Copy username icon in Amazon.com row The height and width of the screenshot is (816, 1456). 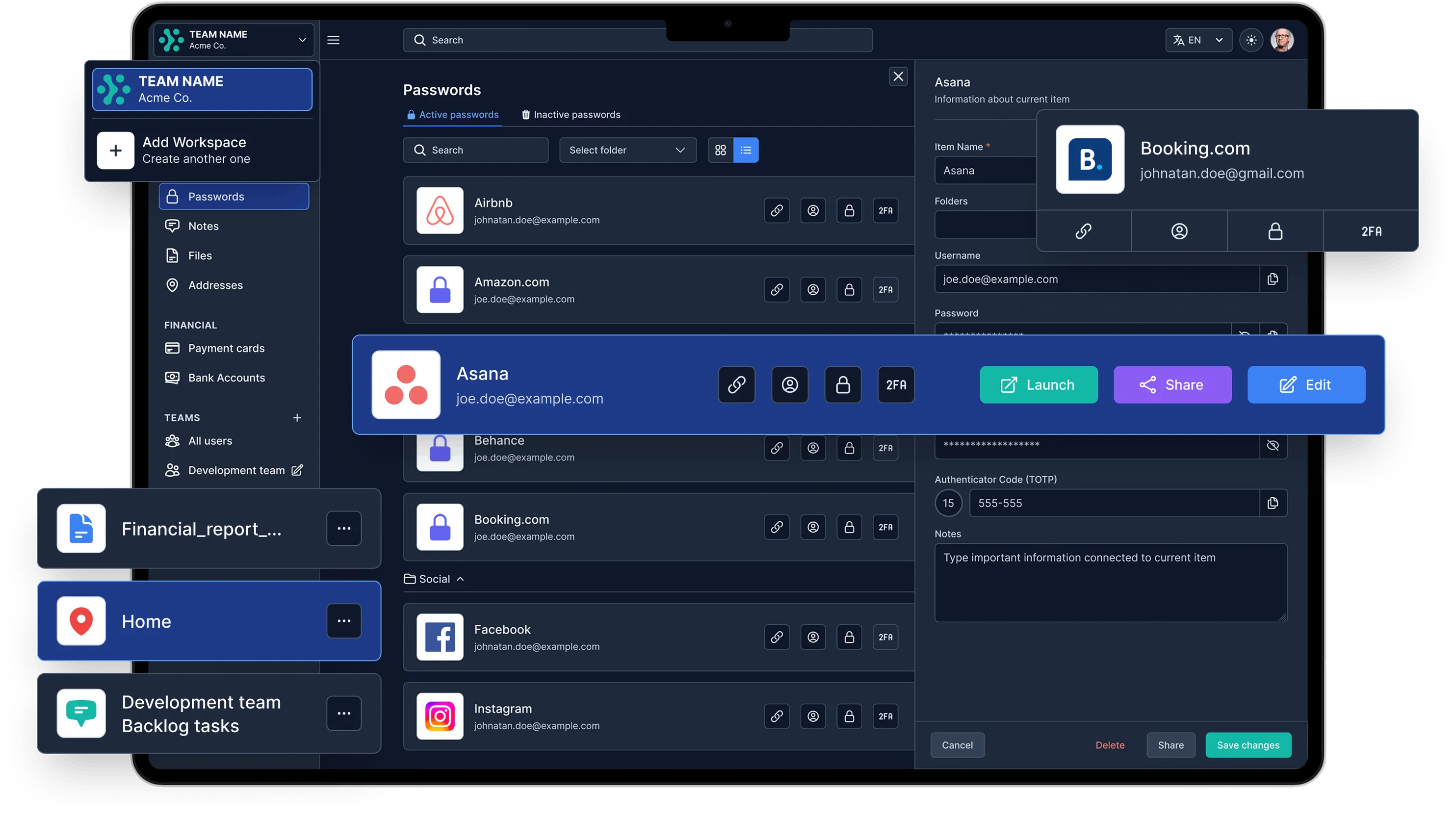[x=813, y=289]
